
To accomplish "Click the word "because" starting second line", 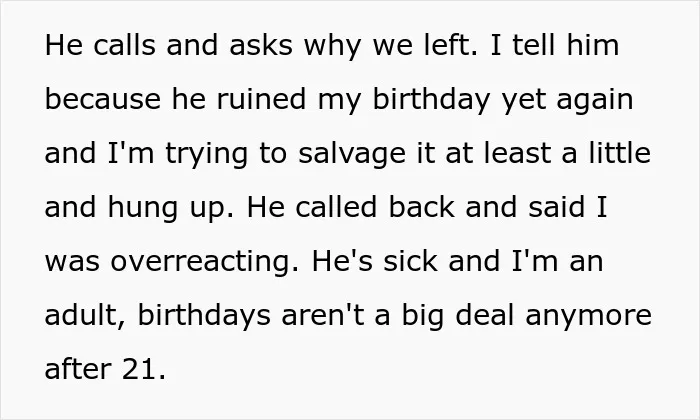I will 103,99.
